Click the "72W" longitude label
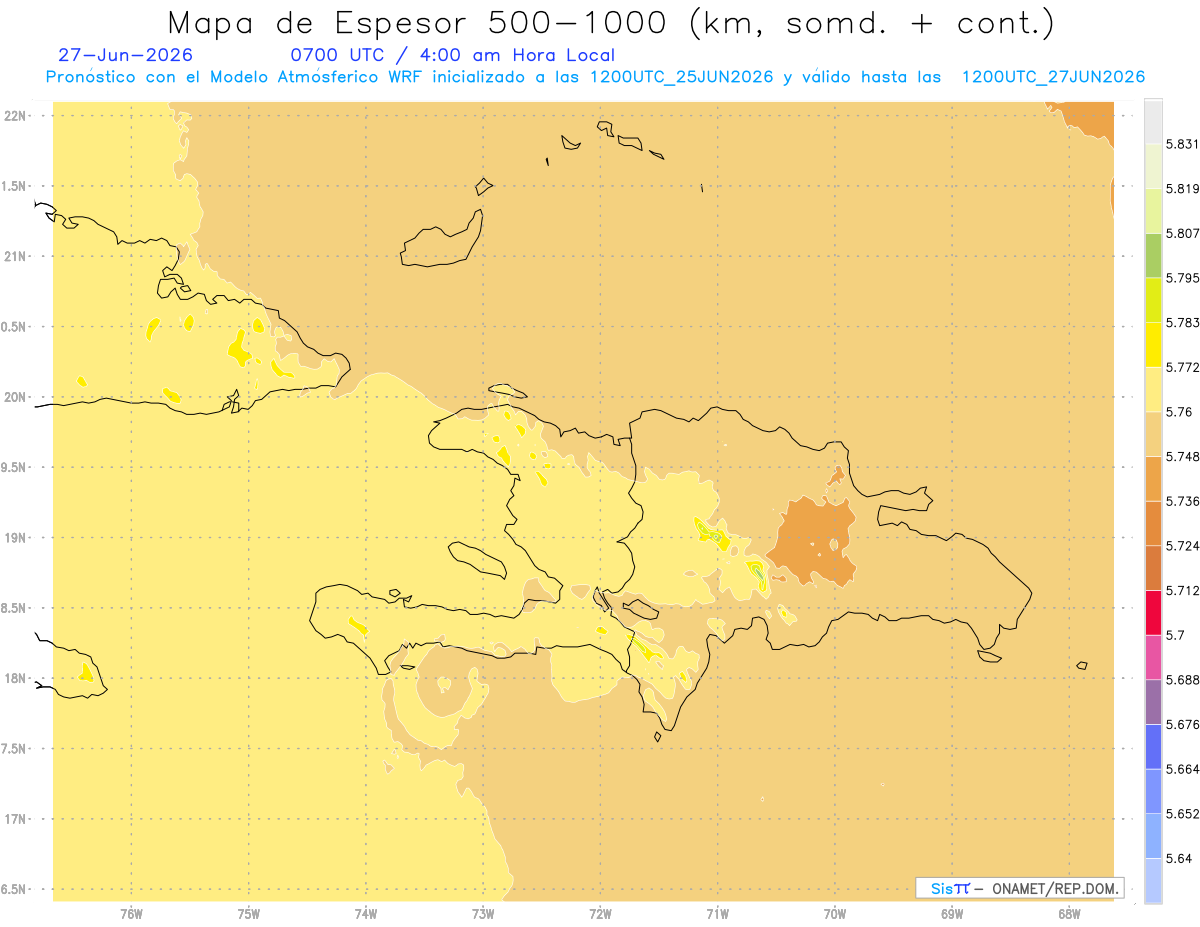 600,913
